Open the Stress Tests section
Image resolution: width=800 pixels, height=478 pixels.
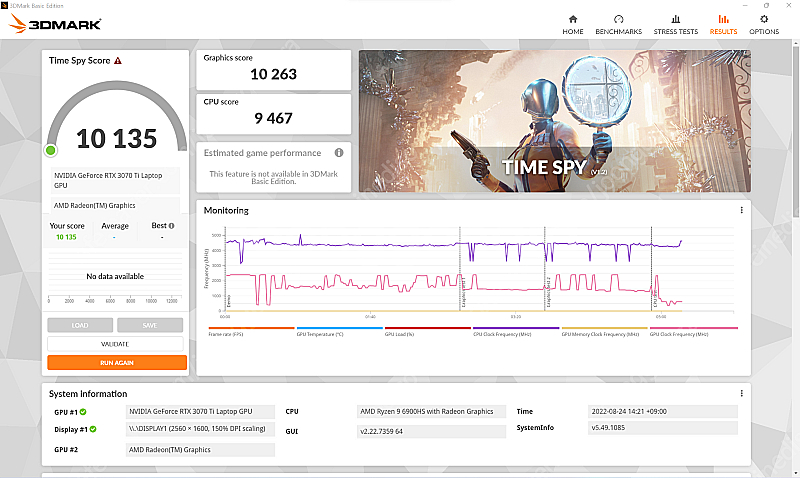coord(676,24)
